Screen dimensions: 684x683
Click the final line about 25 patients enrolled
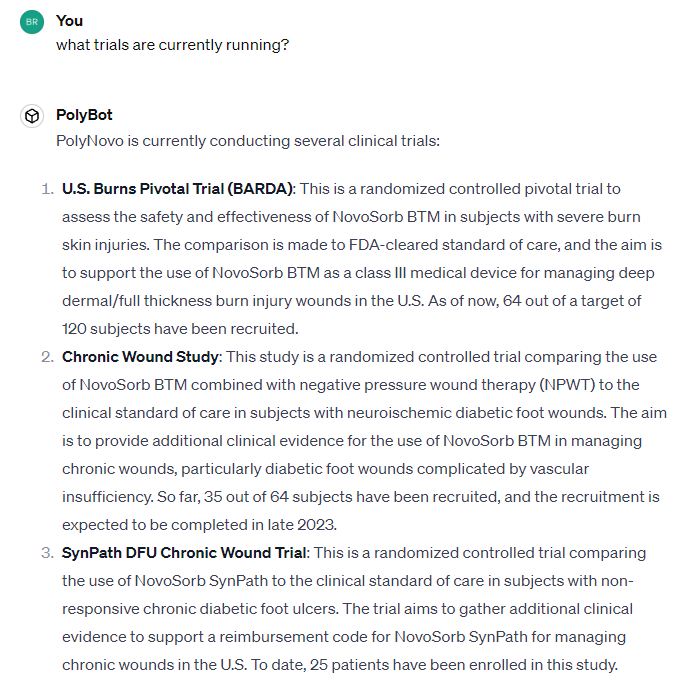pyautogui.click(x=340, y=665)
